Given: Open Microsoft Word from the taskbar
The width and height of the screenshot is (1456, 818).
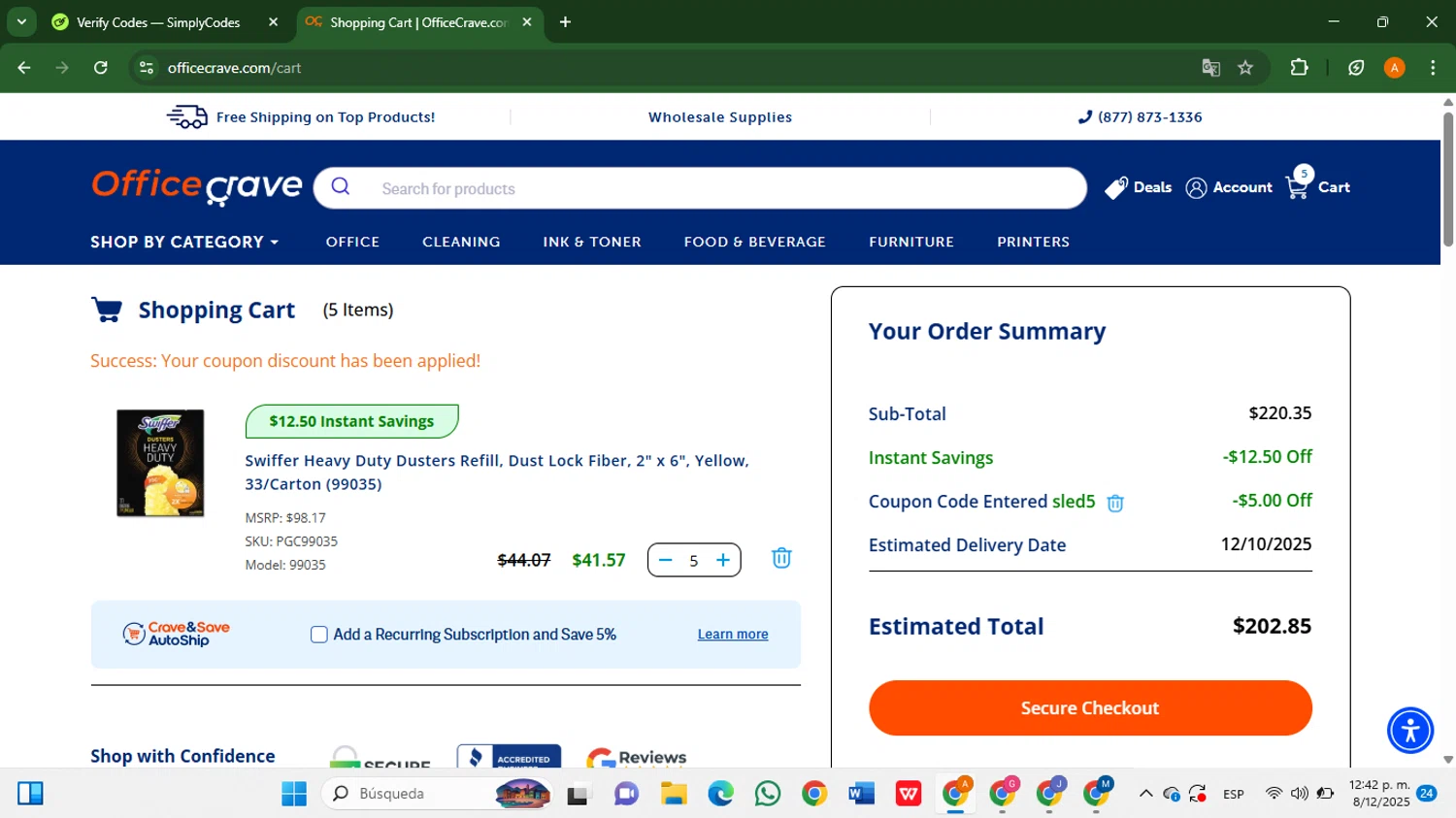Looking at the screenshot, I should click(861, 794).
